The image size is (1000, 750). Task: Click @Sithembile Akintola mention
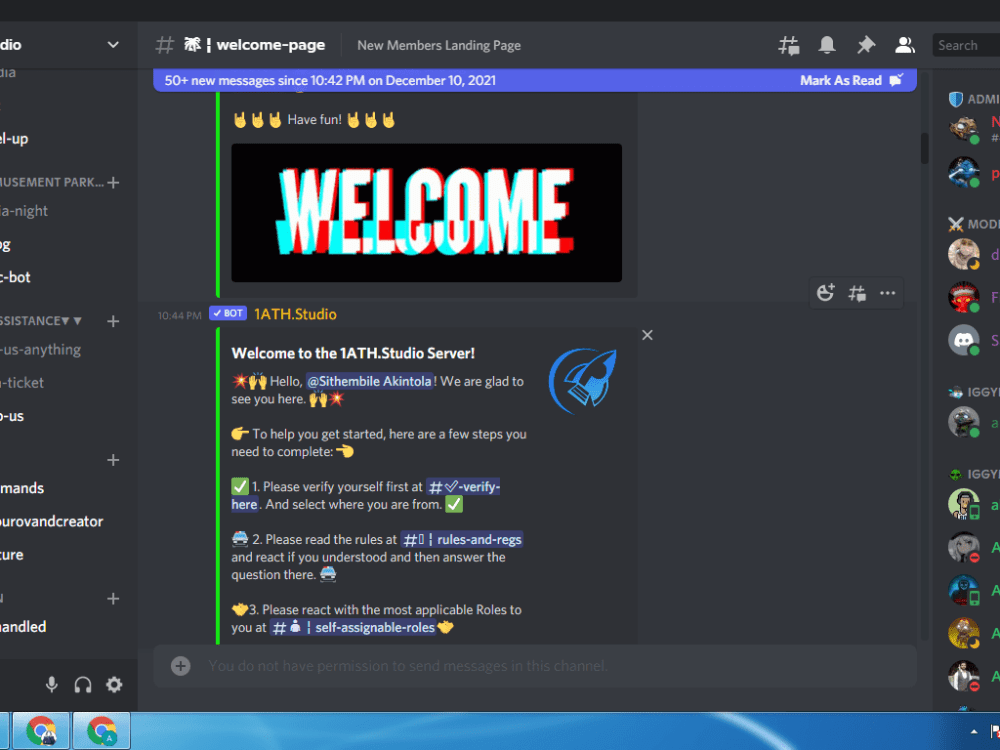click(369, 381)
